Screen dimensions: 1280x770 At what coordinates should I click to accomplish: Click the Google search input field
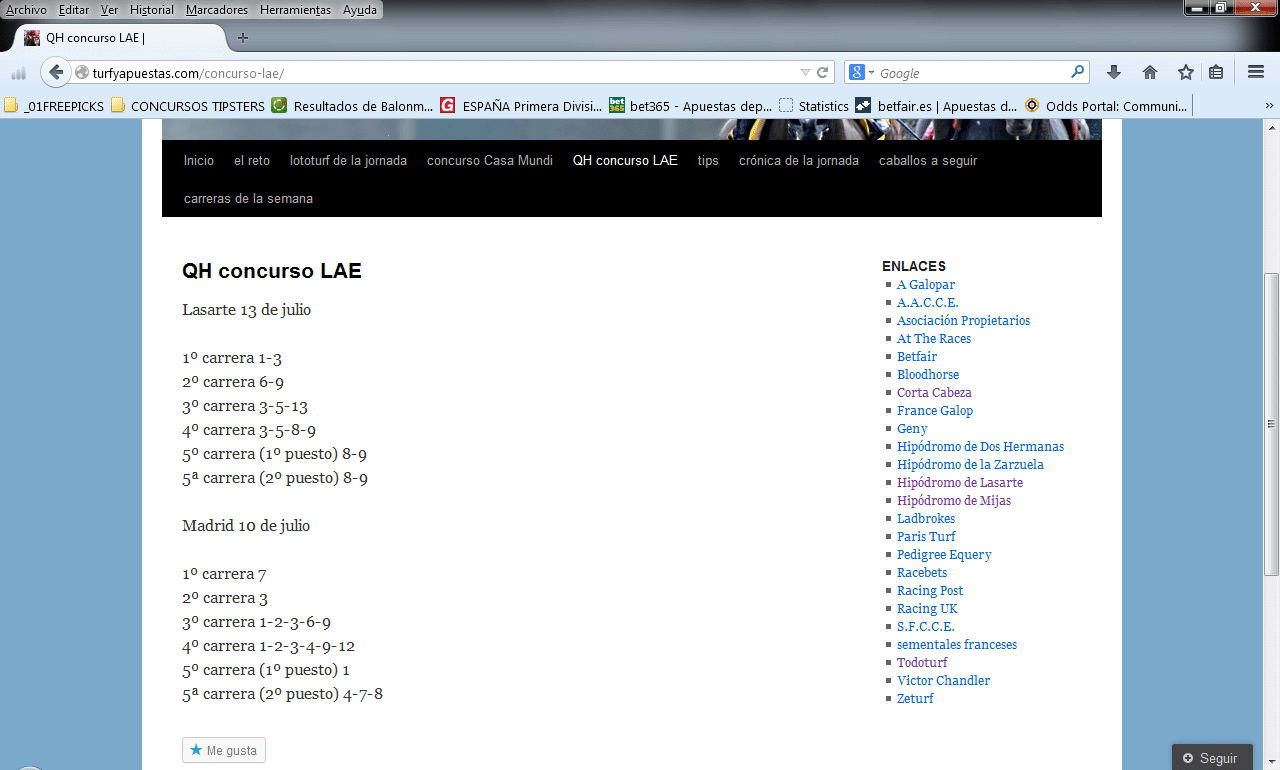coord(970,73)
